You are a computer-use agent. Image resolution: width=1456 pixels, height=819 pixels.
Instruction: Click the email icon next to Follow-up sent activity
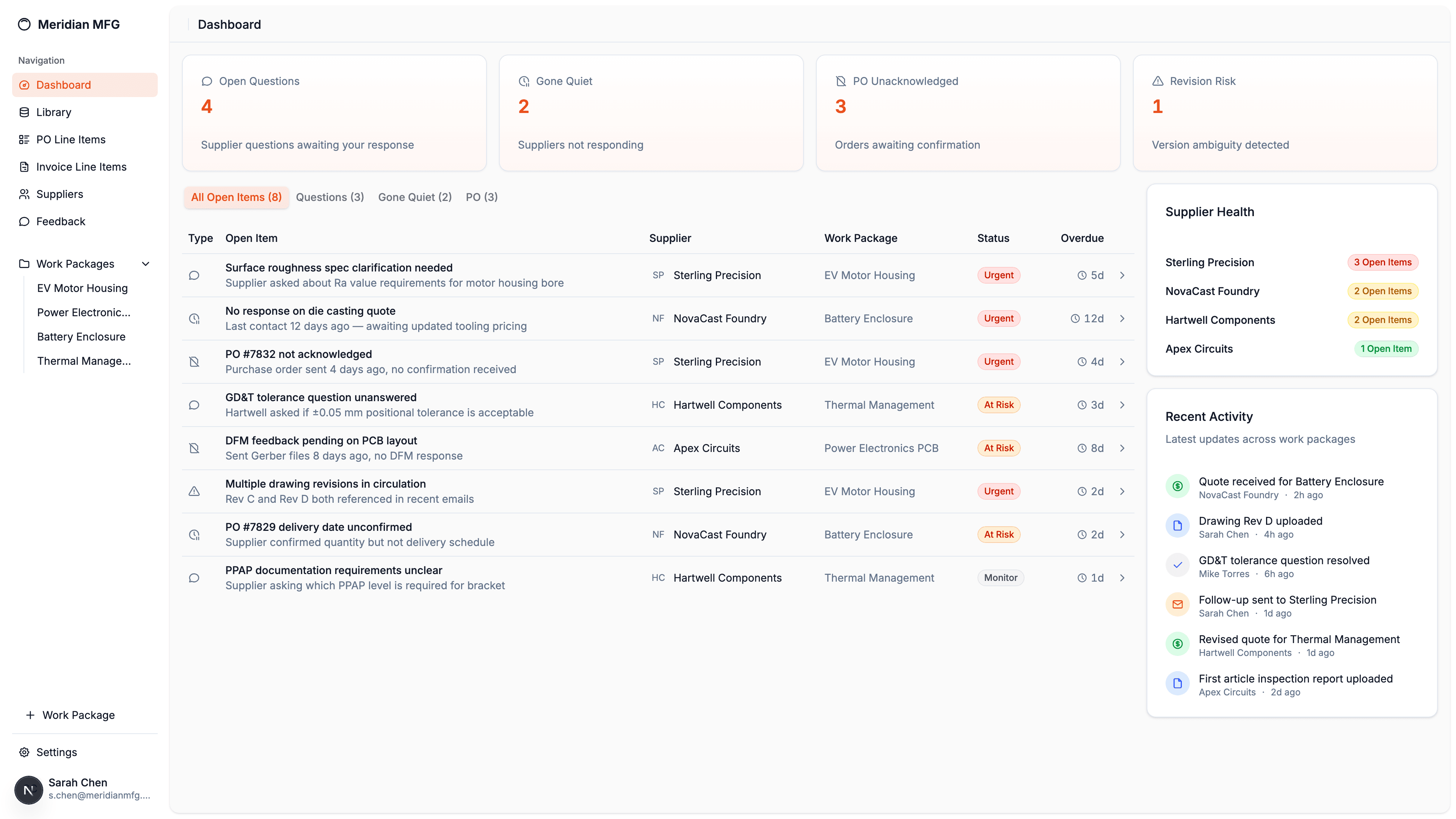coord(1177,604)
